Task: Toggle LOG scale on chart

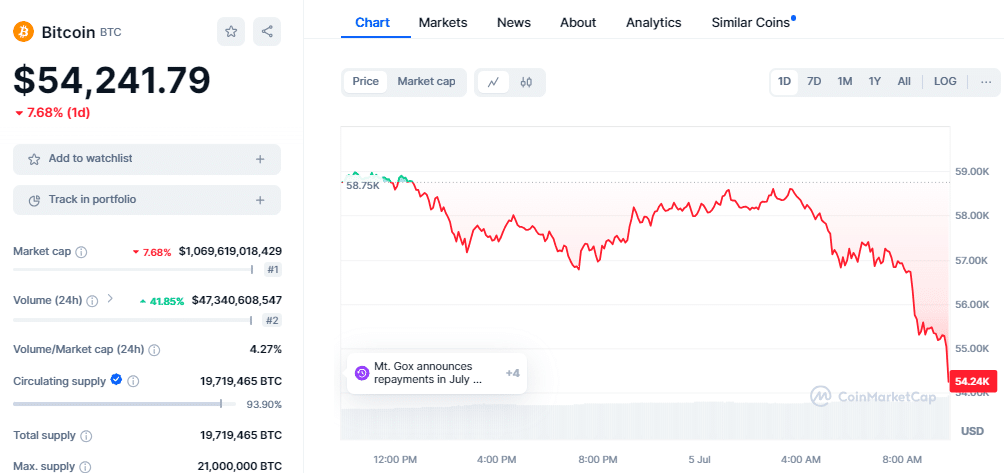Action: (945, 82)
